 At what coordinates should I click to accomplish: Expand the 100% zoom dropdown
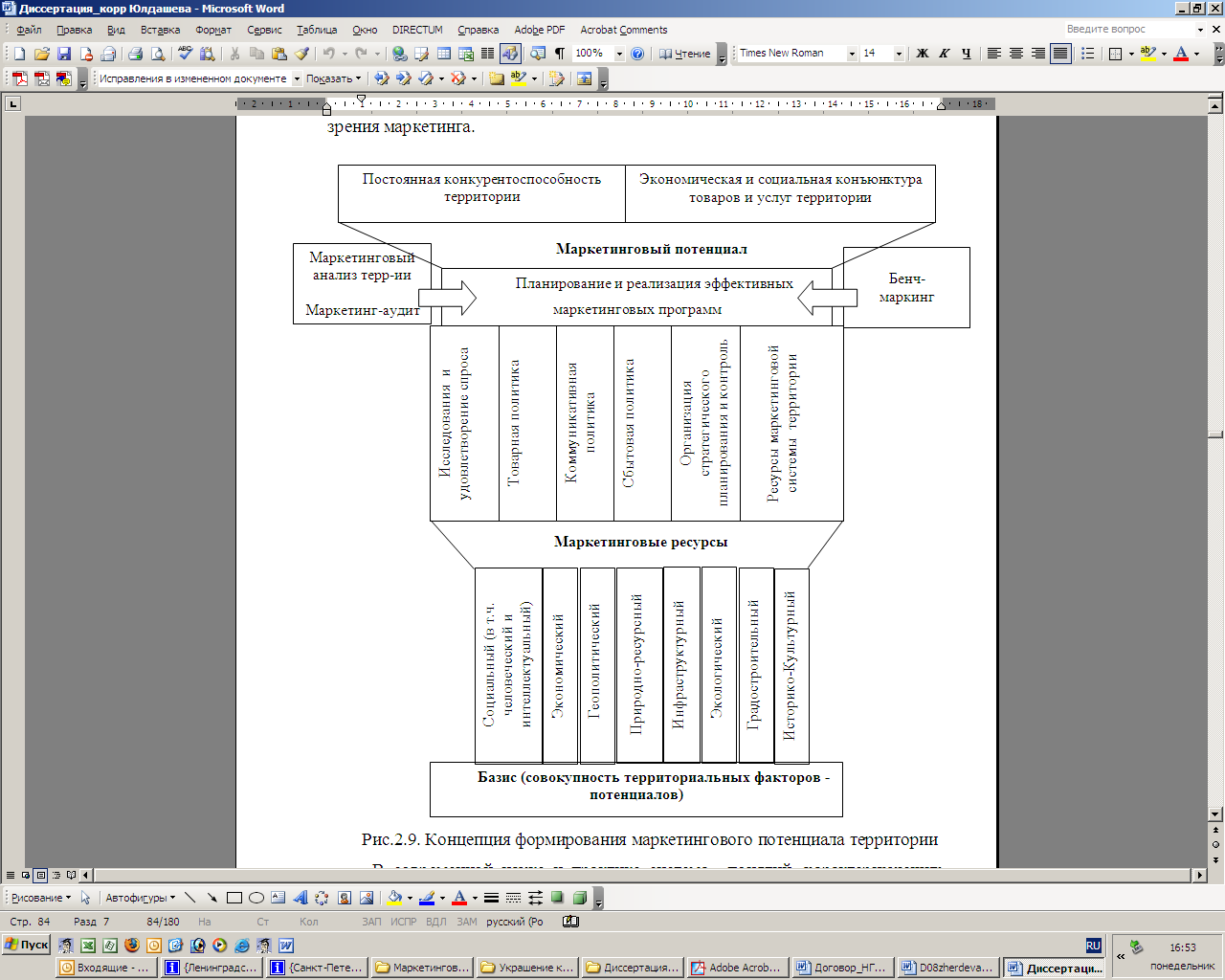click(x=619, y=55)
